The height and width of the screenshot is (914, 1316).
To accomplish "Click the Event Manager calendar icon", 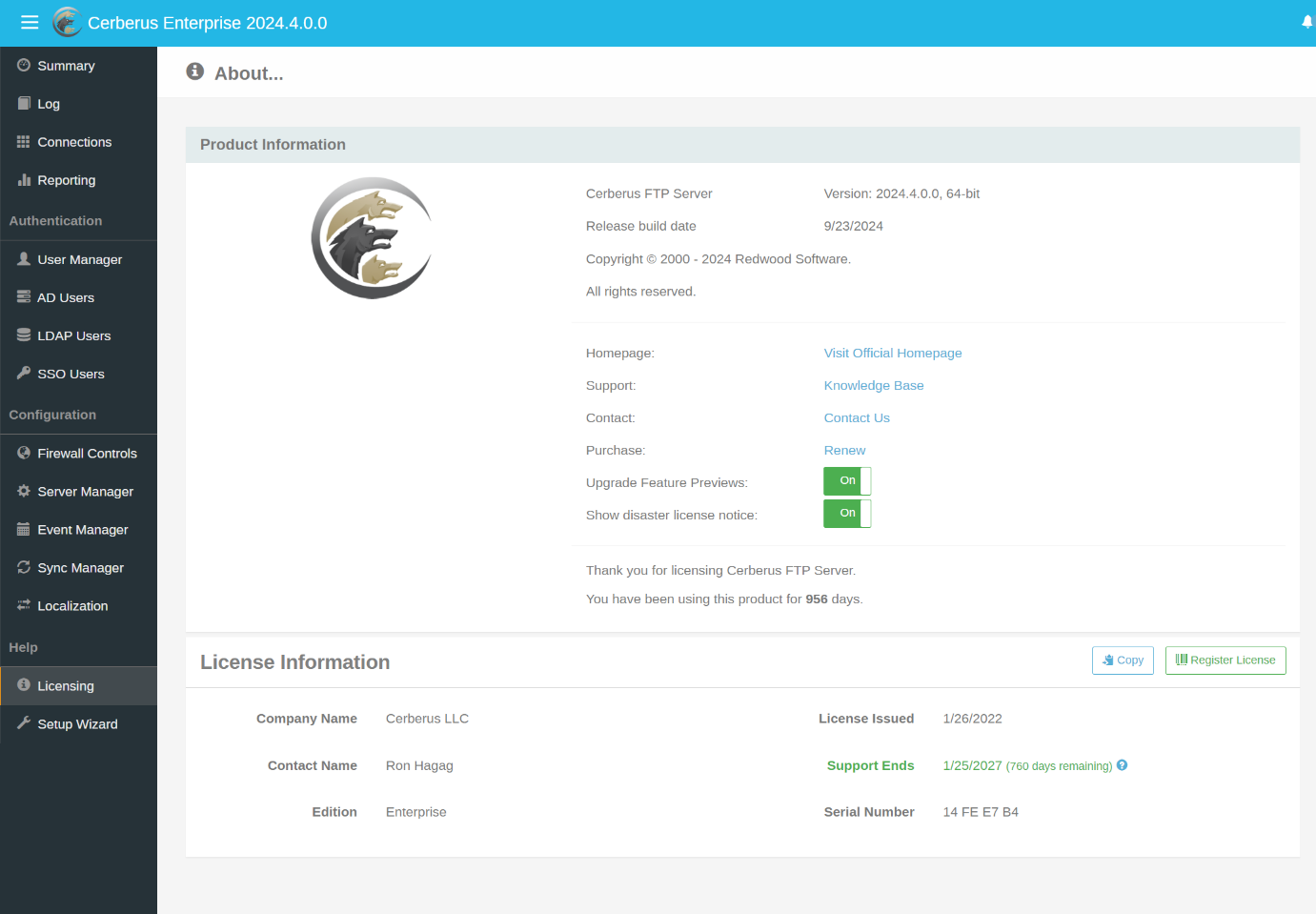I will [24, 529].
